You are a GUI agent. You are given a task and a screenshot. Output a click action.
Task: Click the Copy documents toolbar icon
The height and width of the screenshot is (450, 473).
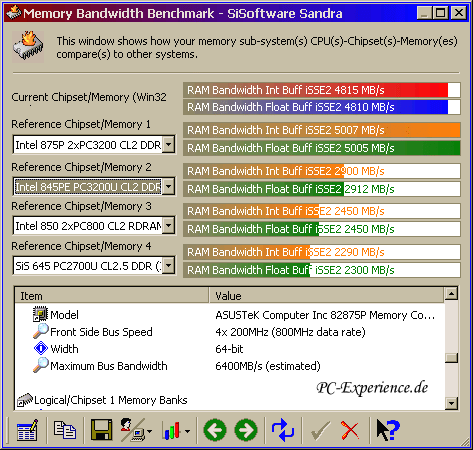65,430
